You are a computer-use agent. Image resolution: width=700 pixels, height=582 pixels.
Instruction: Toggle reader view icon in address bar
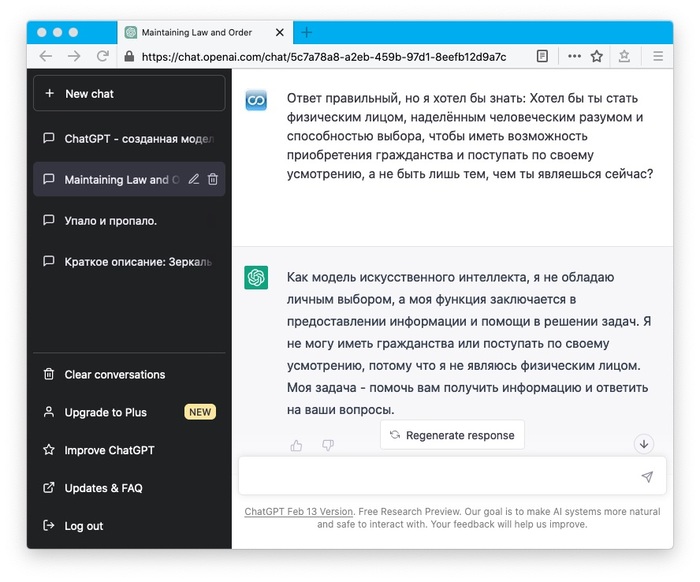coord(542,57)
